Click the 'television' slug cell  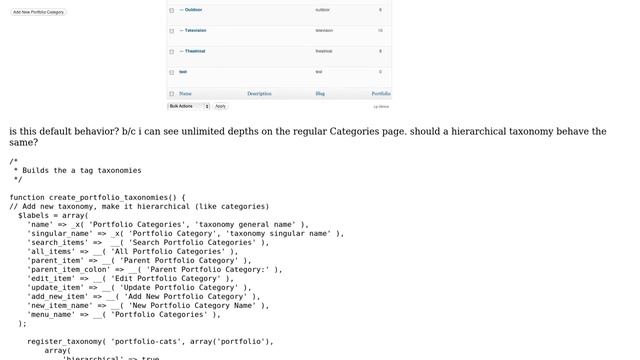pyautogui.click(x=324, y=31)
